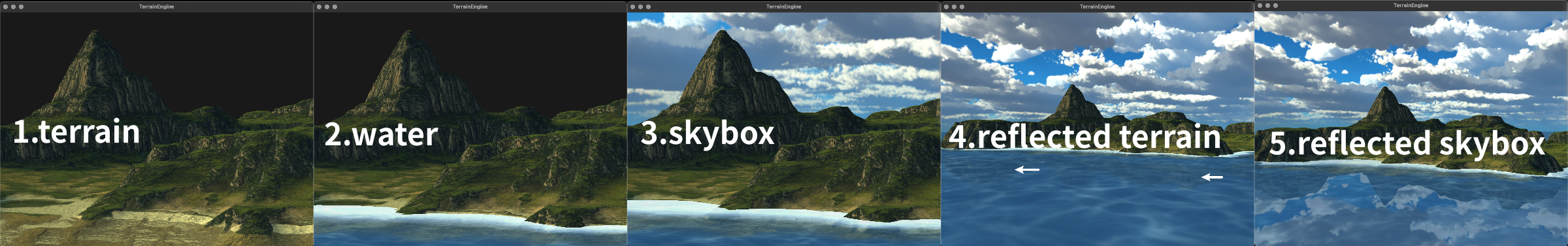The width and height of the screenshot is (1568, 246).
Task: Minimize the 5.reflected skybox window
Action: point(1267,5)
